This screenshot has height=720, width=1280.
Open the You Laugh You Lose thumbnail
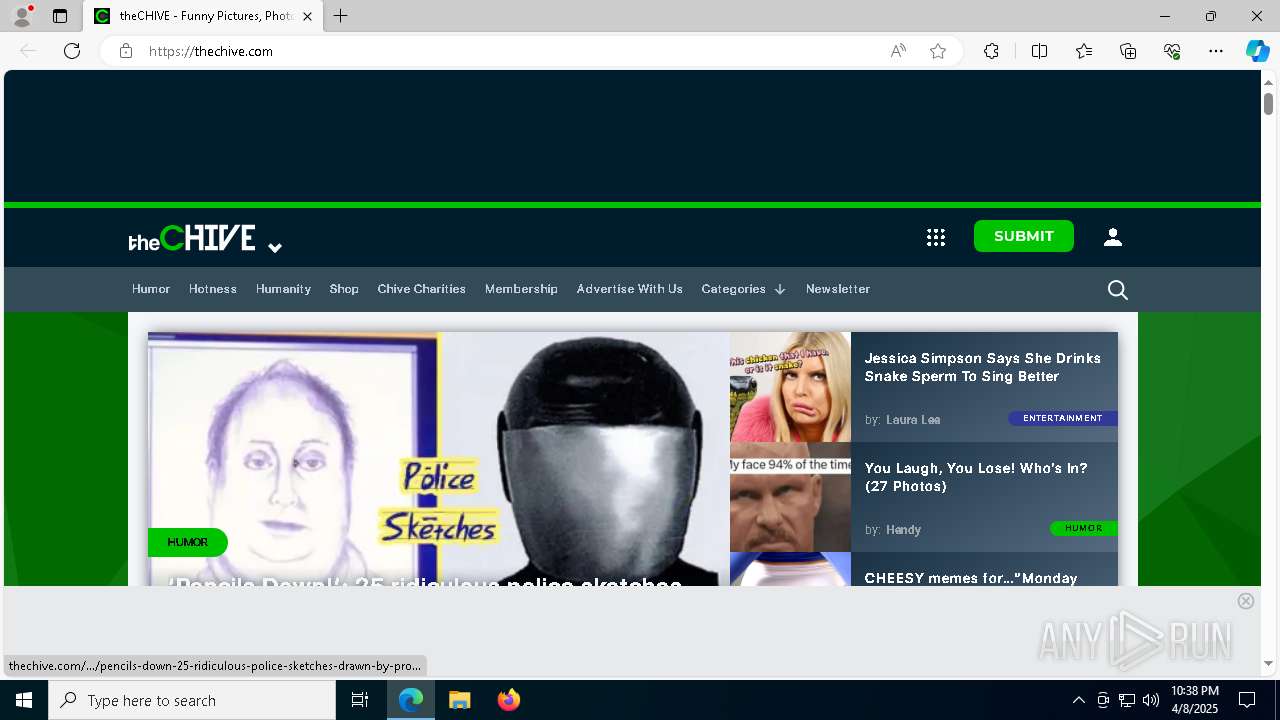tap(790, 497)
